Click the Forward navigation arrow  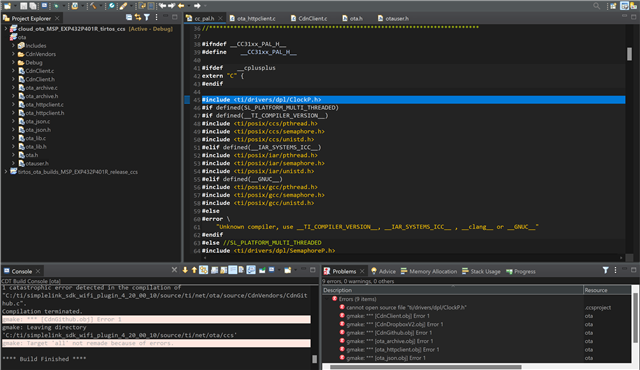pyautogui.click(x=197, y=6)
